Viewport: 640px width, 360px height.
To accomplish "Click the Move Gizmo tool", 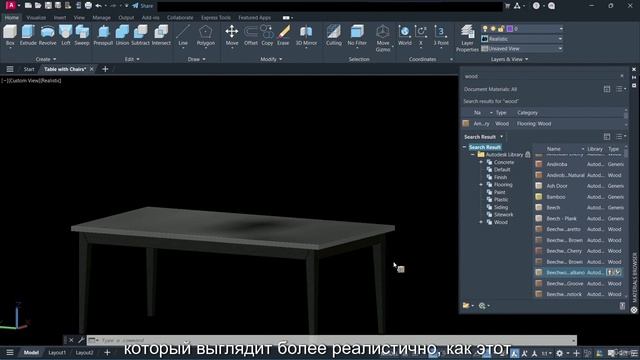I will [383, 38].
